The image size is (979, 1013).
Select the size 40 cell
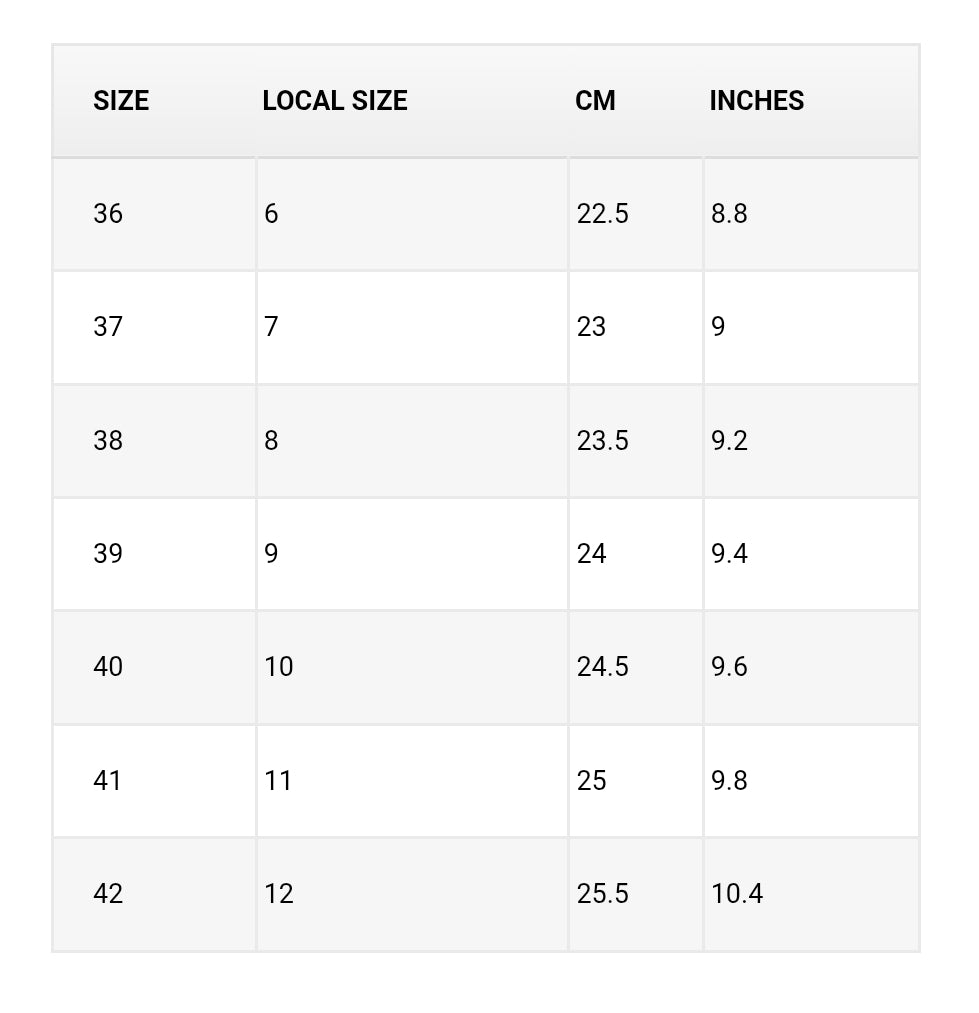(108, 667)
